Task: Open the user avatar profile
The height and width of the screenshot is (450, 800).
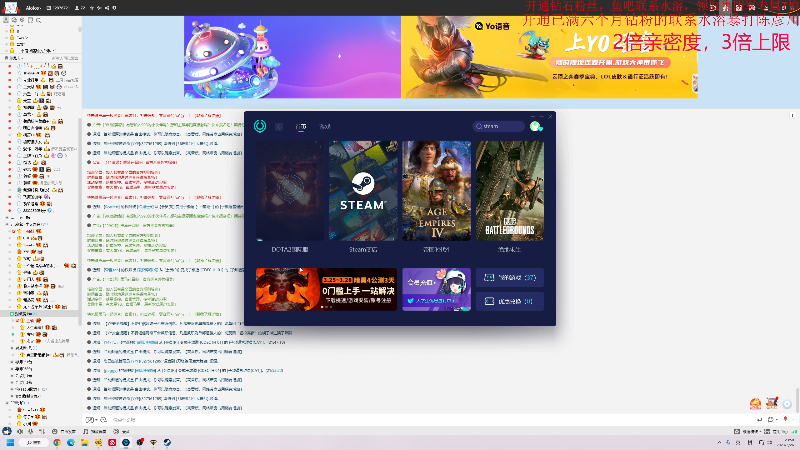Action: tap(535, 126)
